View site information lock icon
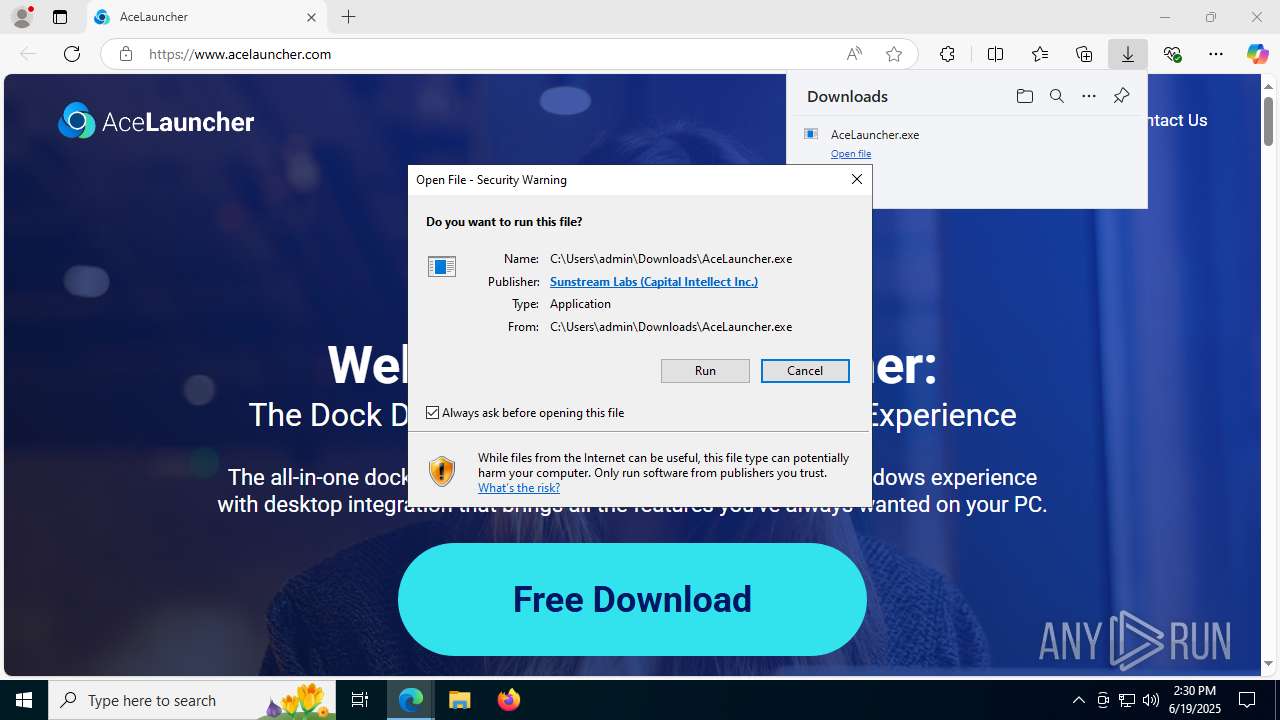 pos(126,54)
